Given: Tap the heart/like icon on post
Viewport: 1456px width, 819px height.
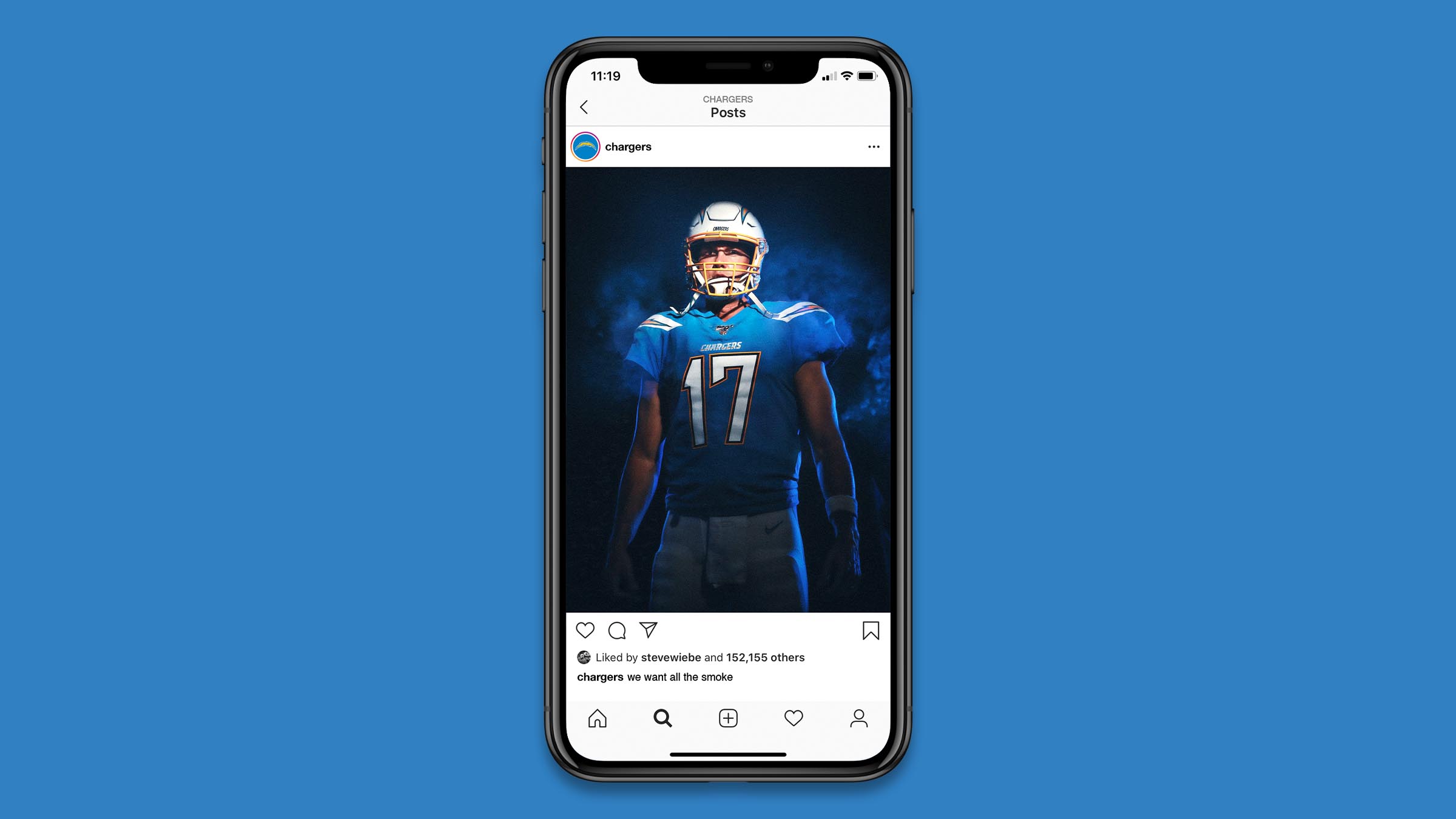Looking at the screenshot, I should pyautogui.click(x=585, y=630).
